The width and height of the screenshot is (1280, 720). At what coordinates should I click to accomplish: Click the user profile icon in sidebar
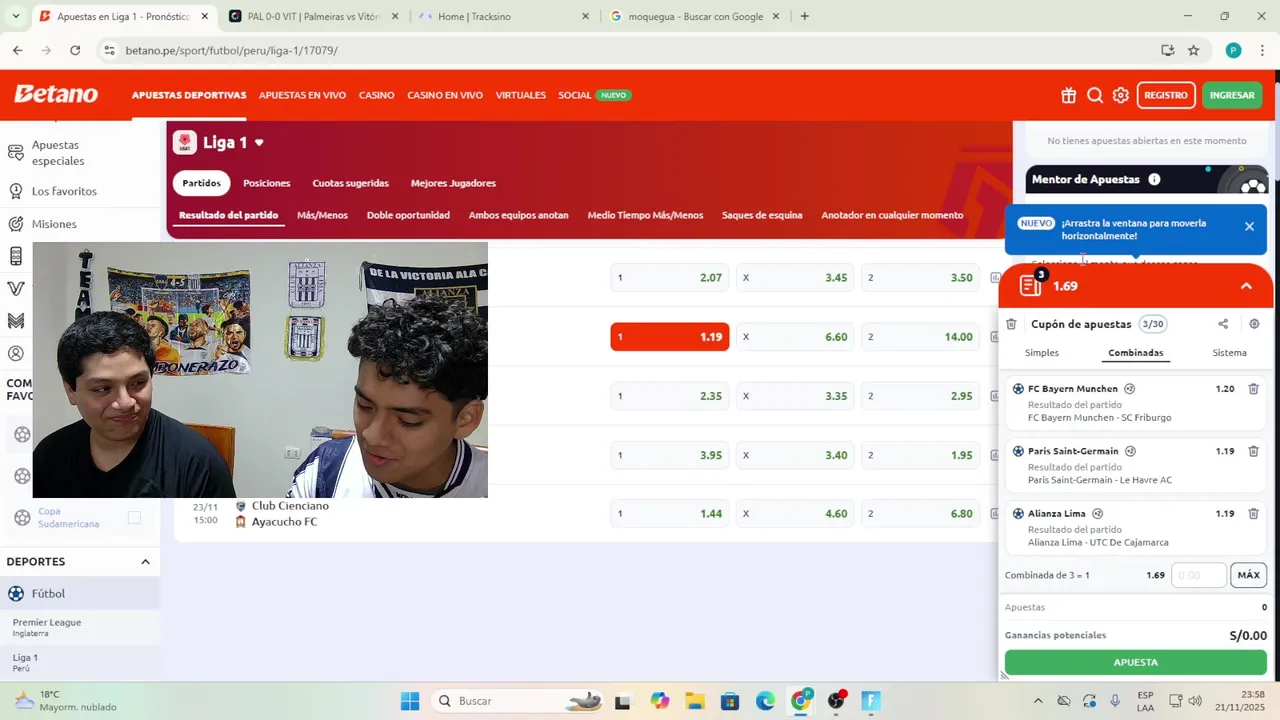coord(16,353)
